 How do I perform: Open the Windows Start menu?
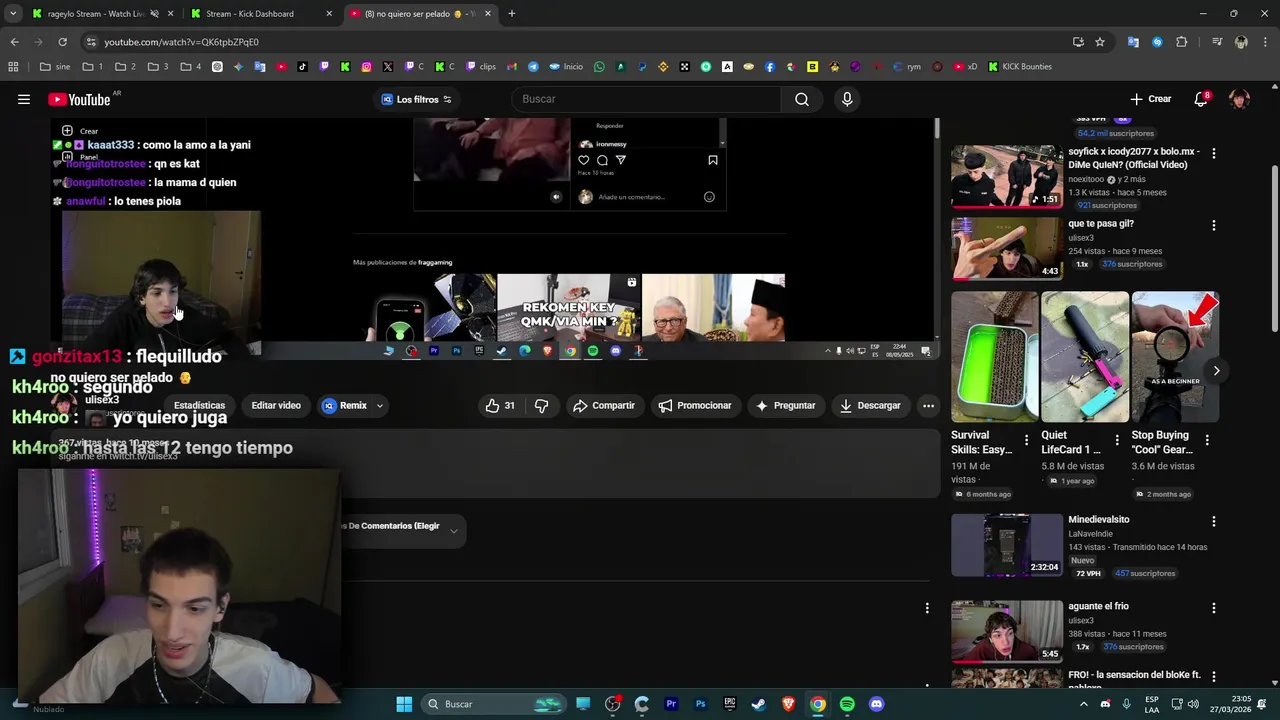coord(404,704)
